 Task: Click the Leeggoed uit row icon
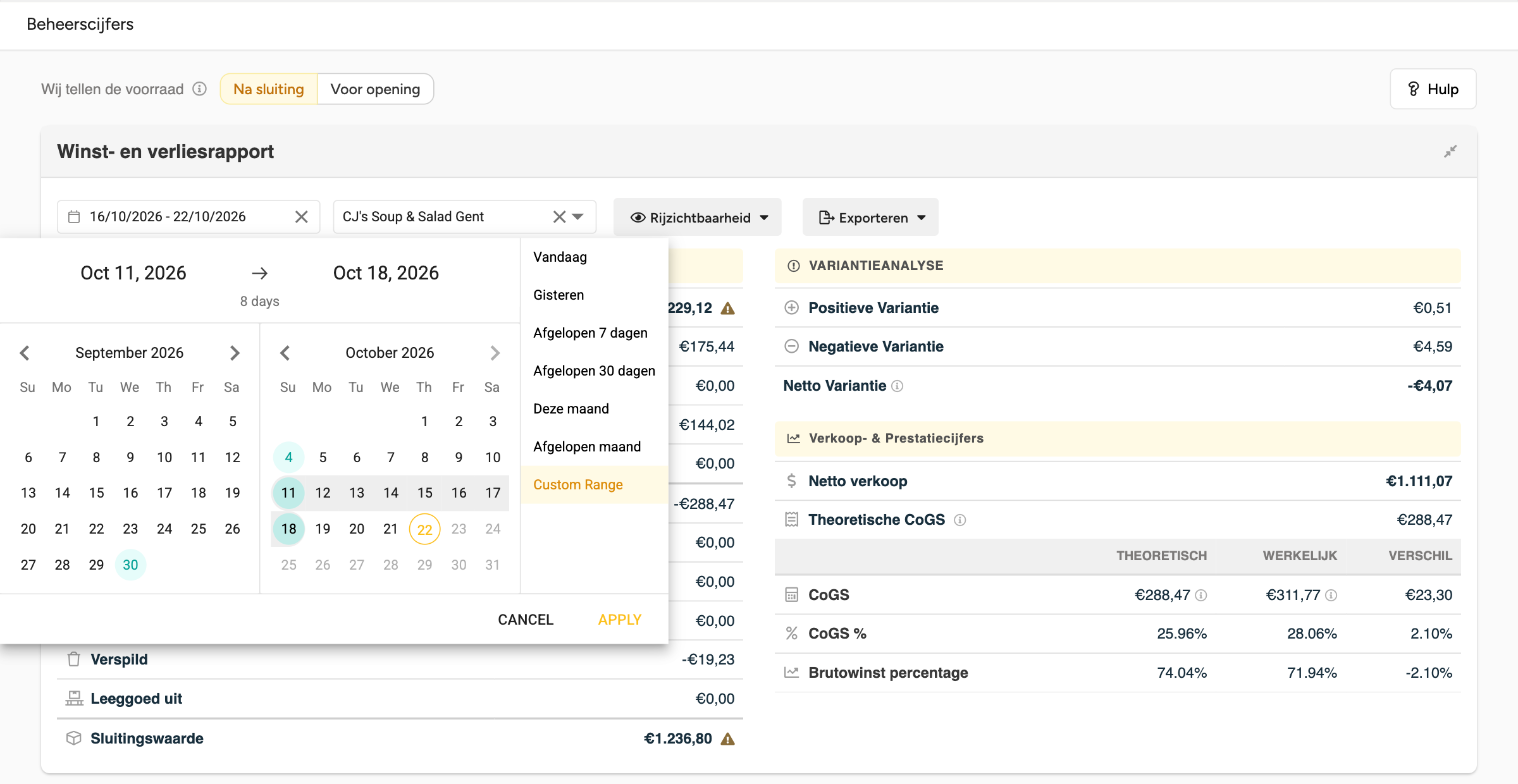(x=73, y=699)
